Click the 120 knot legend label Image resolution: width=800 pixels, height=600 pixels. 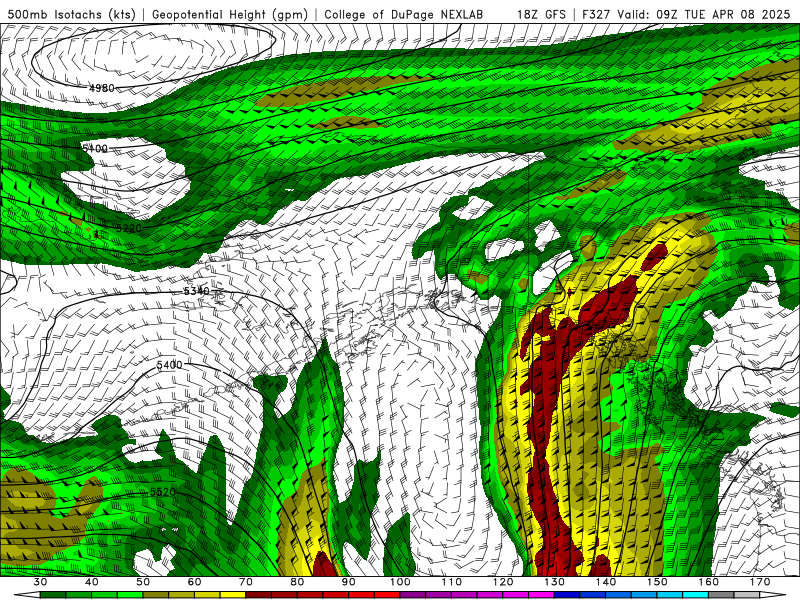(x=503, y=582)
